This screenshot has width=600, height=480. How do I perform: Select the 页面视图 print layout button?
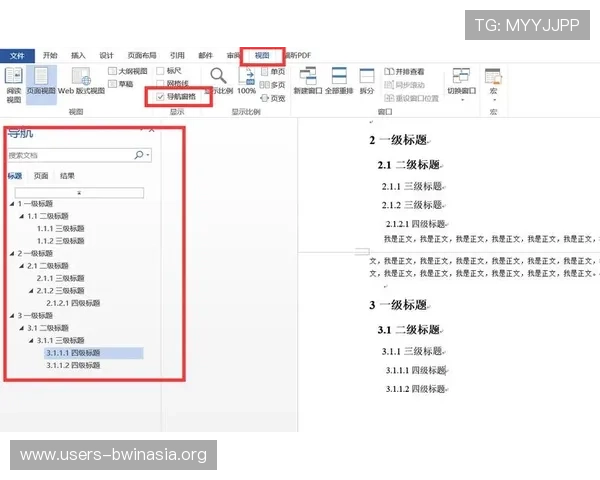(41, 85)
